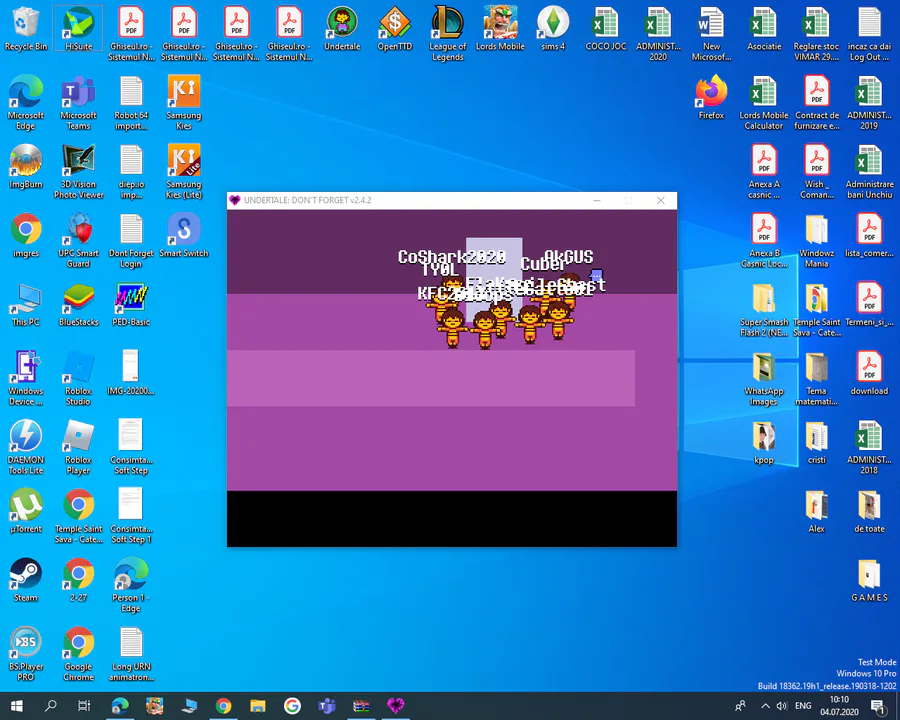Select the Firefox desktop shortcut
Image resolution: width=900 pixels, height=720 pixels.
point(711,98)
